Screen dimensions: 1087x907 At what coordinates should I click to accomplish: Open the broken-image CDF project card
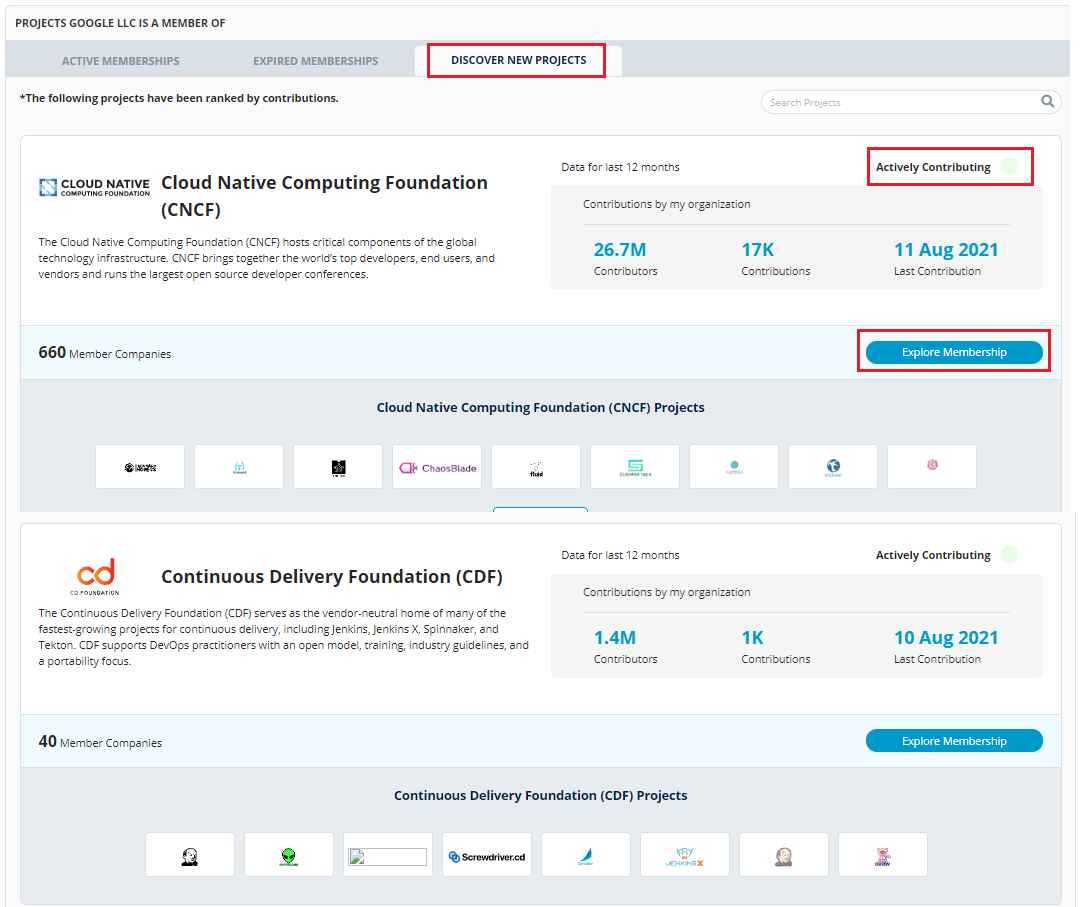[388, 855]
